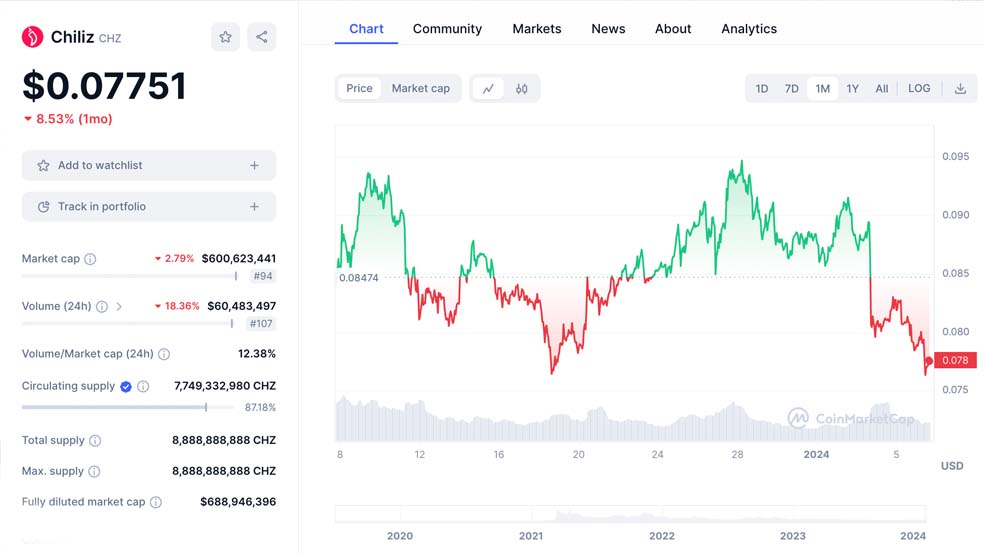Expand the Volume (24h) chevron arrow
Screen dimensions: 984x554
119,307
